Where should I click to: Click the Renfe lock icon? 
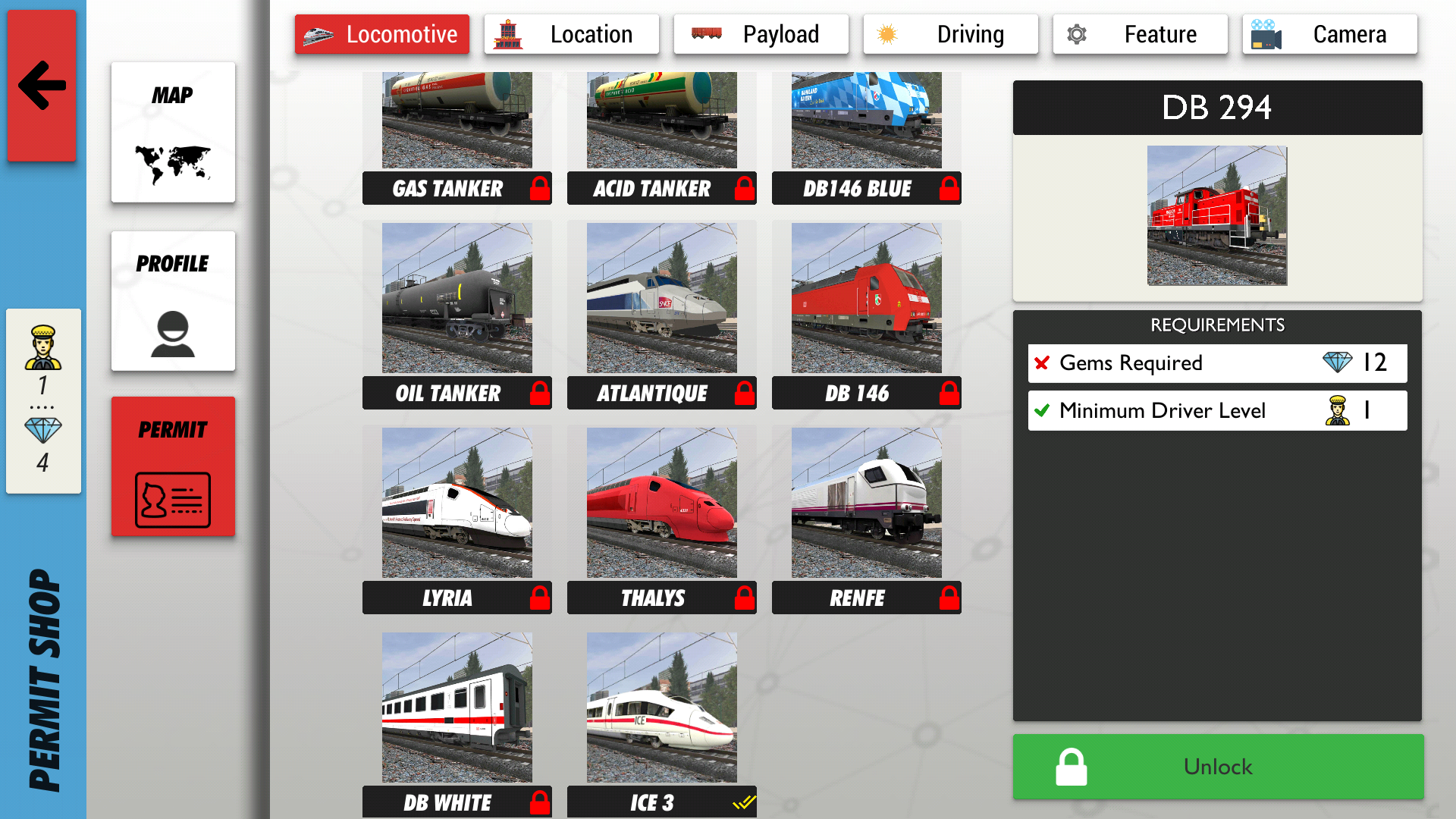point(949,597)
